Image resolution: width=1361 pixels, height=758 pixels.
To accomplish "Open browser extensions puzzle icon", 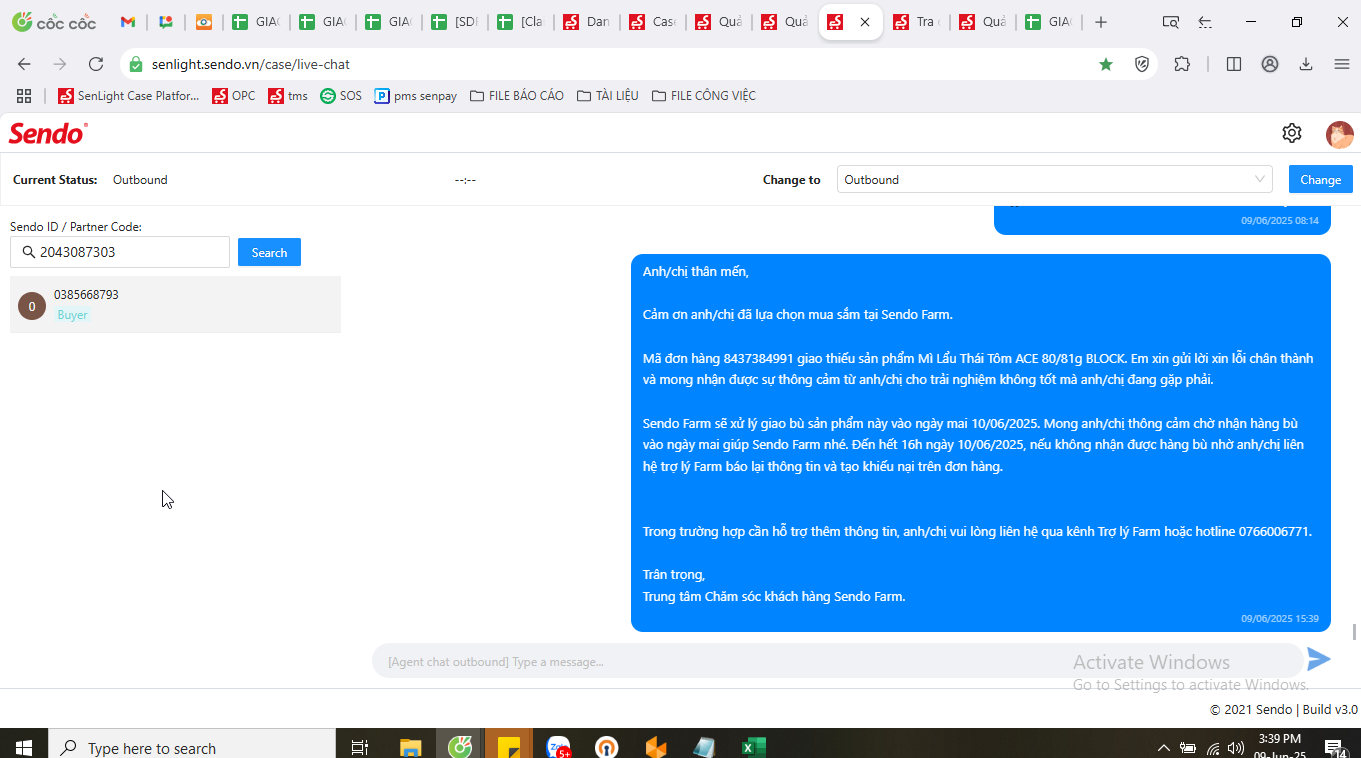I will point(1182,64).
